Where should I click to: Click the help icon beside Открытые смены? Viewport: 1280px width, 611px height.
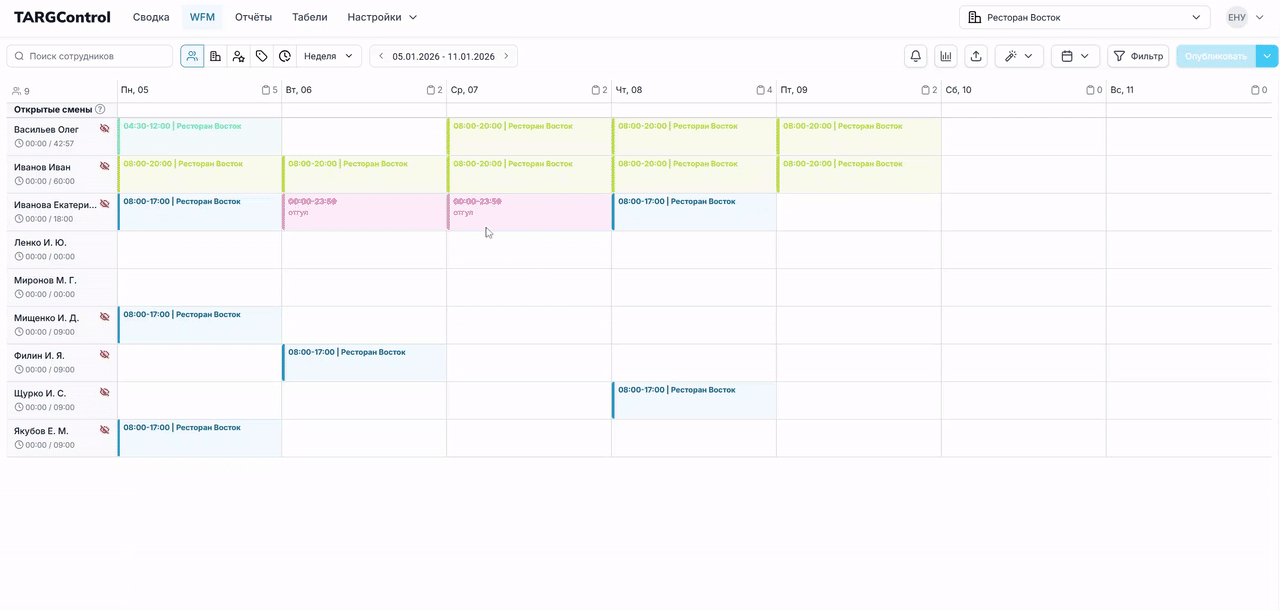pyautogui.click(x=100, y=109)
